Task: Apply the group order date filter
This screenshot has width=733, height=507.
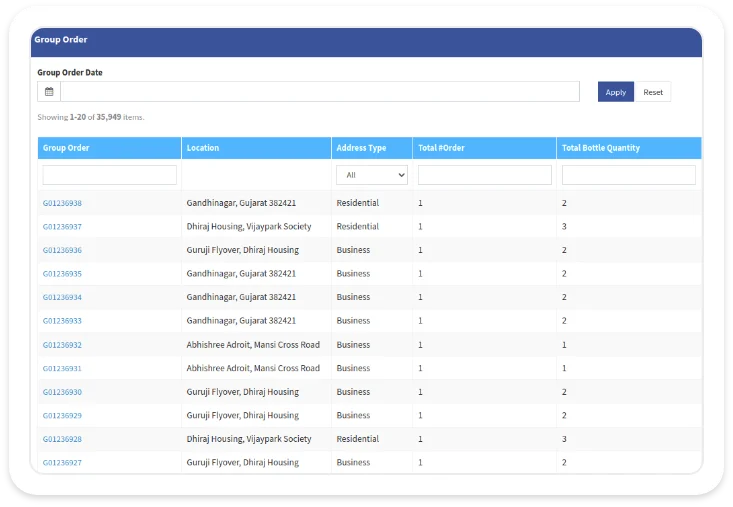Action: (616, 92)
